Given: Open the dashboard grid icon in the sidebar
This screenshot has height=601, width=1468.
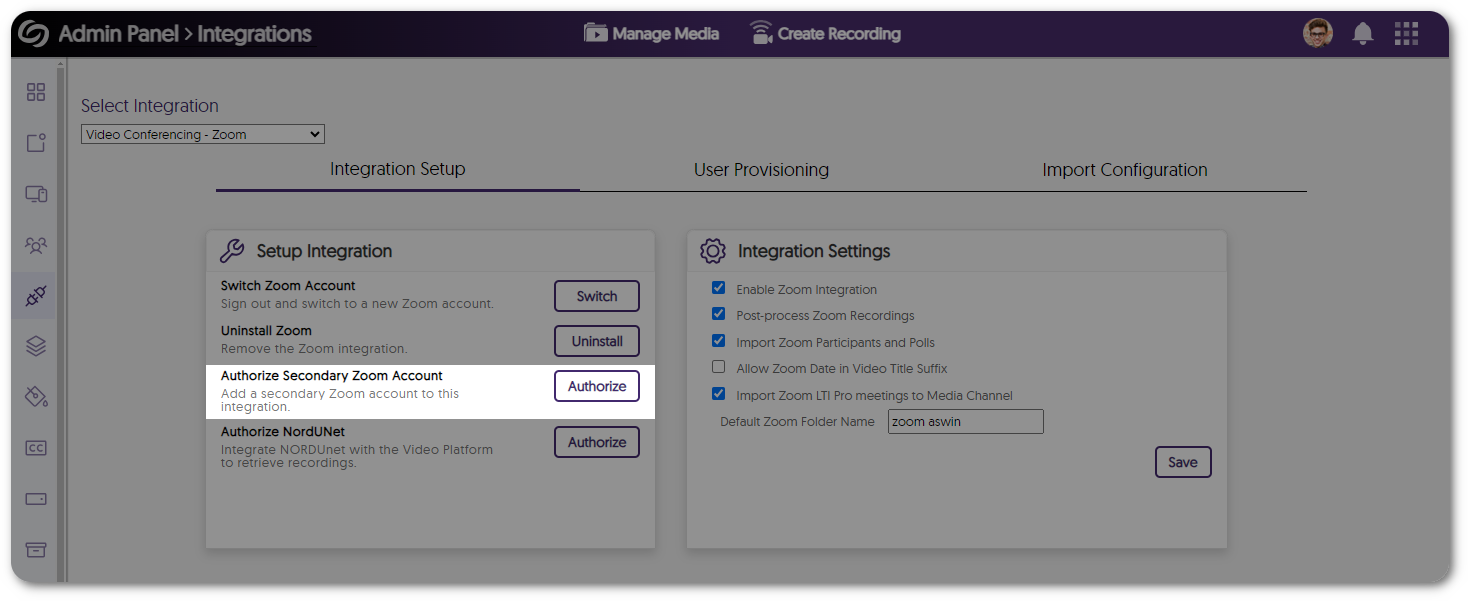Looking at the screenshot, I should click(x=35, y=91).
